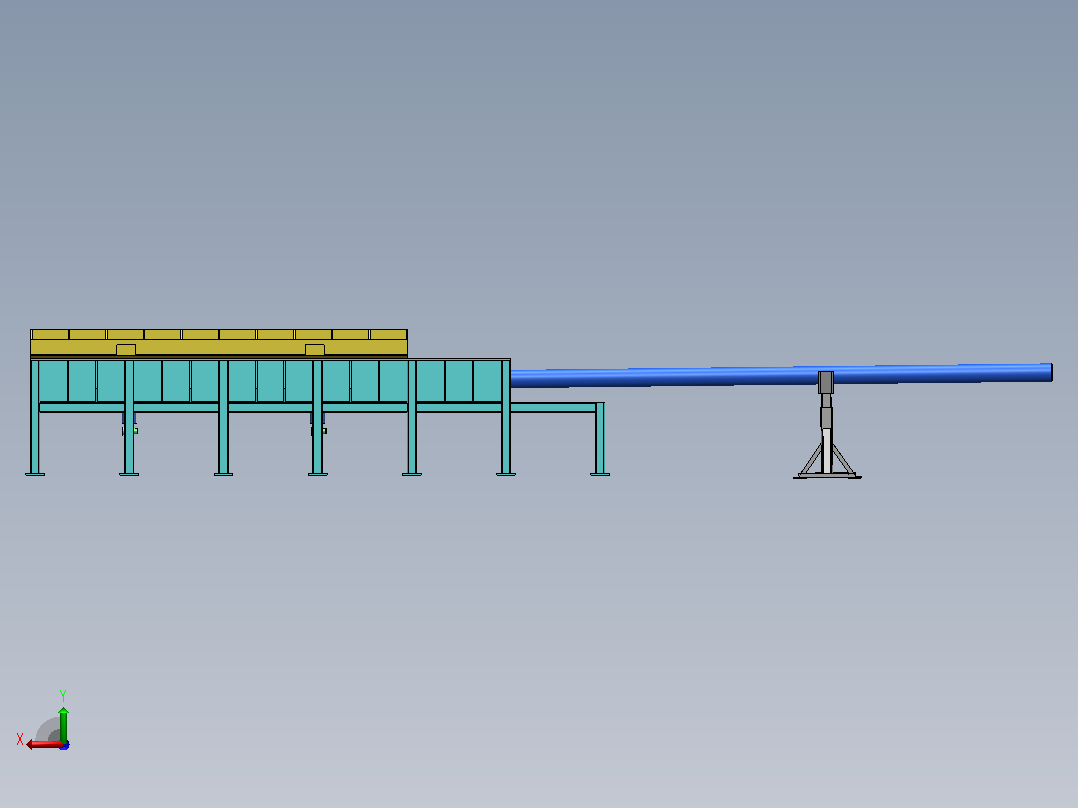Screen dimensions: 1078x808
Task: Pick the right small yellow box on cover
Action: click(x=315, y=350)
